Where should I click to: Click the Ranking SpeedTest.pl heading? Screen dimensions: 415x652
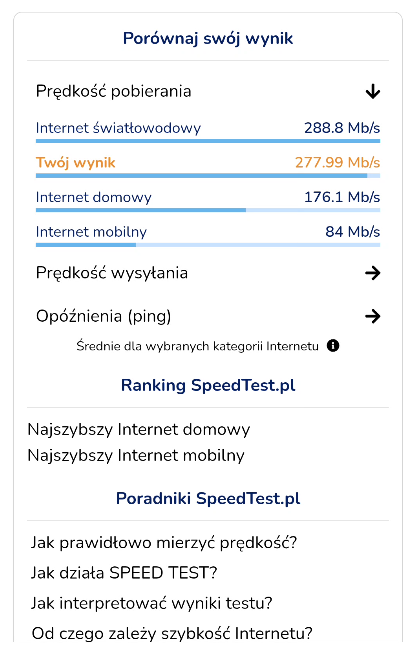coord(208,385)
